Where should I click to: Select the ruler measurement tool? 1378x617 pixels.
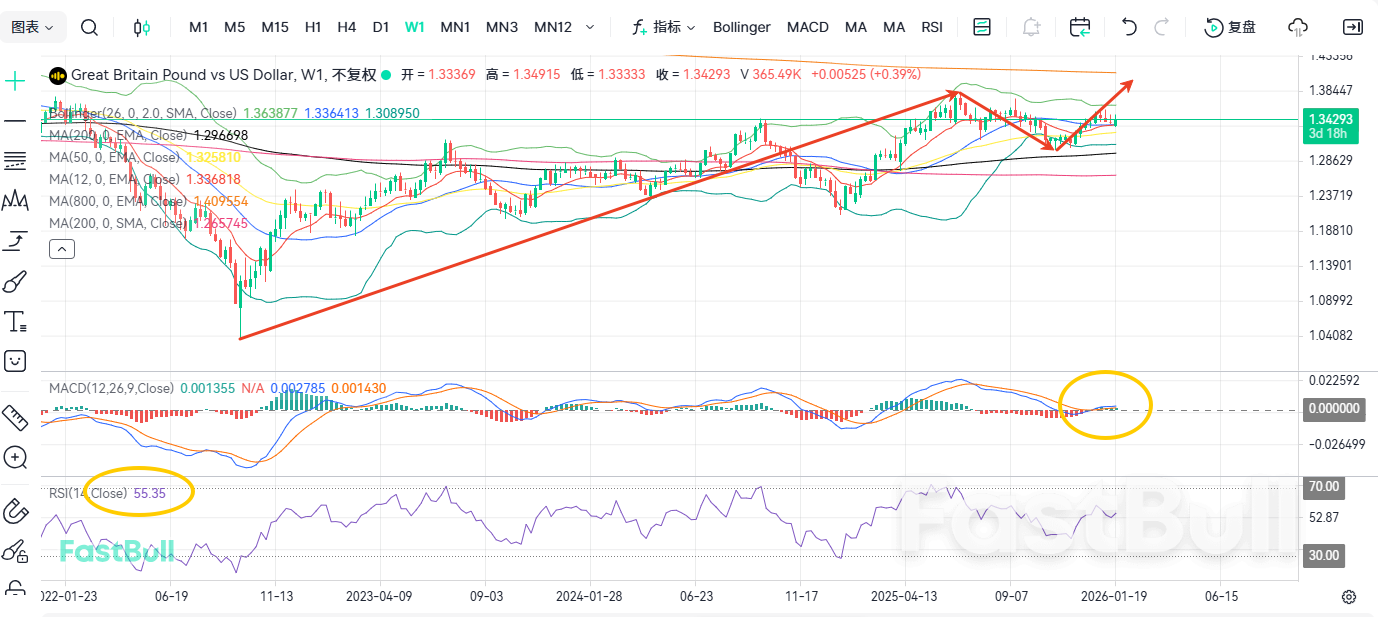[14, 417]
